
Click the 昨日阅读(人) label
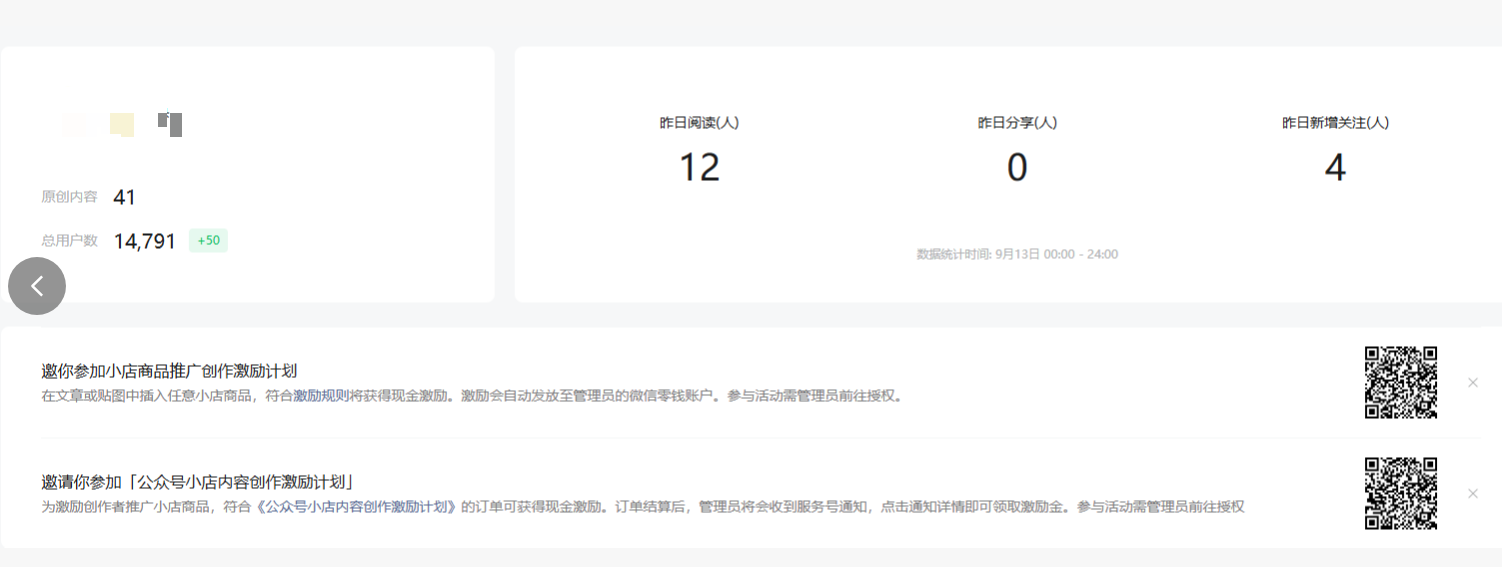click(699, 123)
